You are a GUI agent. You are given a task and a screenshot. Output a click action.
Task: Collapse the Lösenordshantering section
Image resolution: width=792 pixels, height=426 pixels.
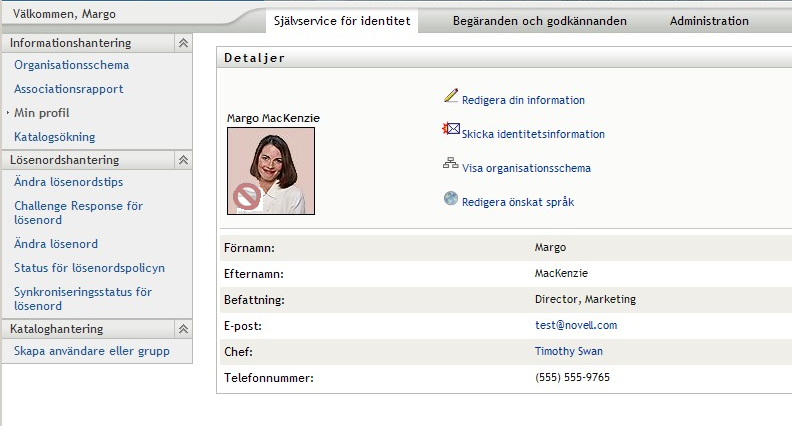[x=183, y=160]
